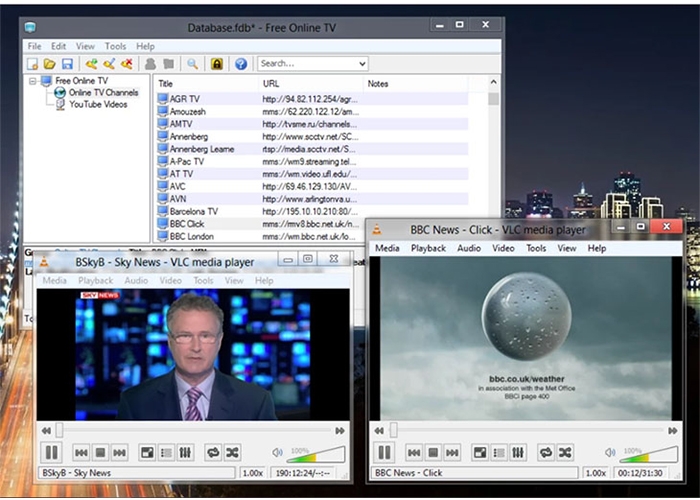Pause playback in the Sky News VLC window
The height and width of the screenshot is (500, 700).
51,453
